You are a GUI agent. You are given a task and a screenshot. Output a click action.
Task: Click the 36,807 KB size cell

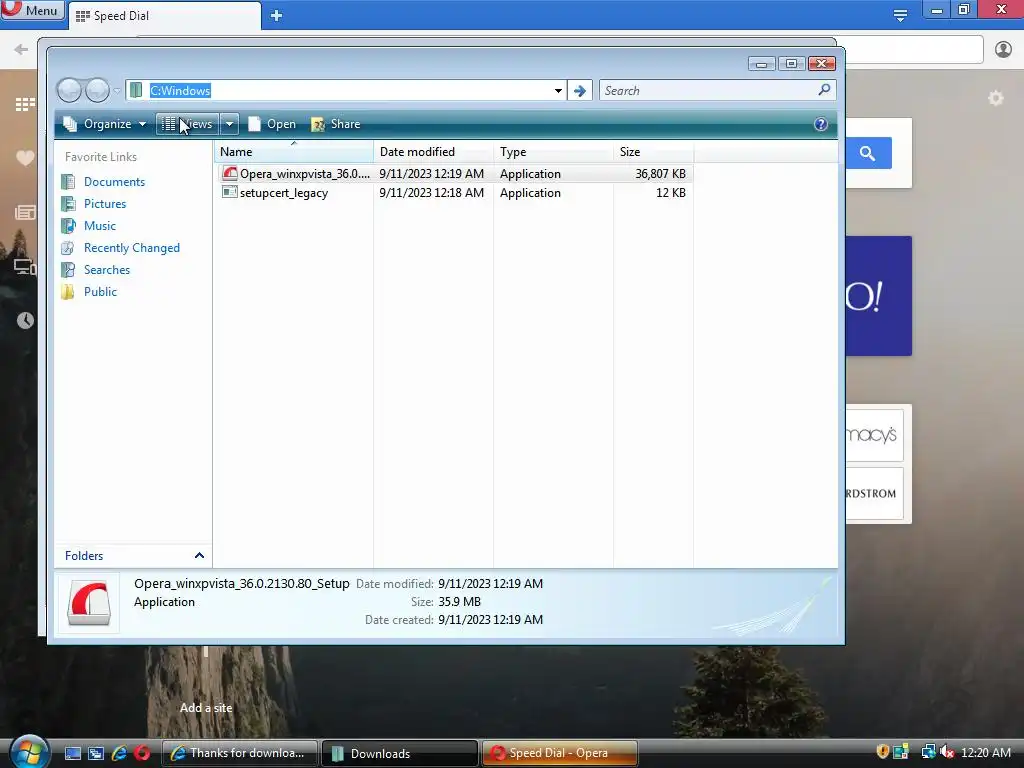click(x=660, y=174)
